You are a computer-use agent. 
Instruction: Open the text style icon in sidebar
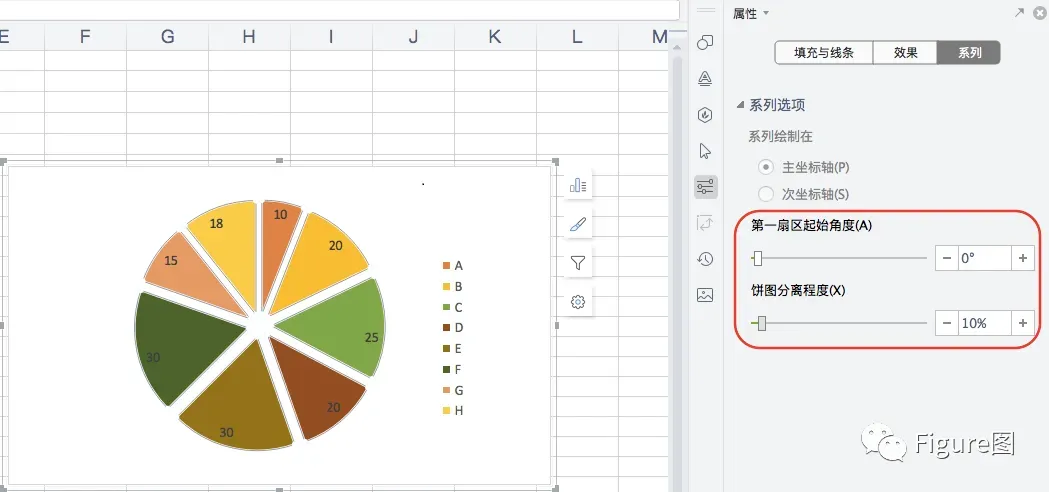pyautogui.click(x=704, y=79)
